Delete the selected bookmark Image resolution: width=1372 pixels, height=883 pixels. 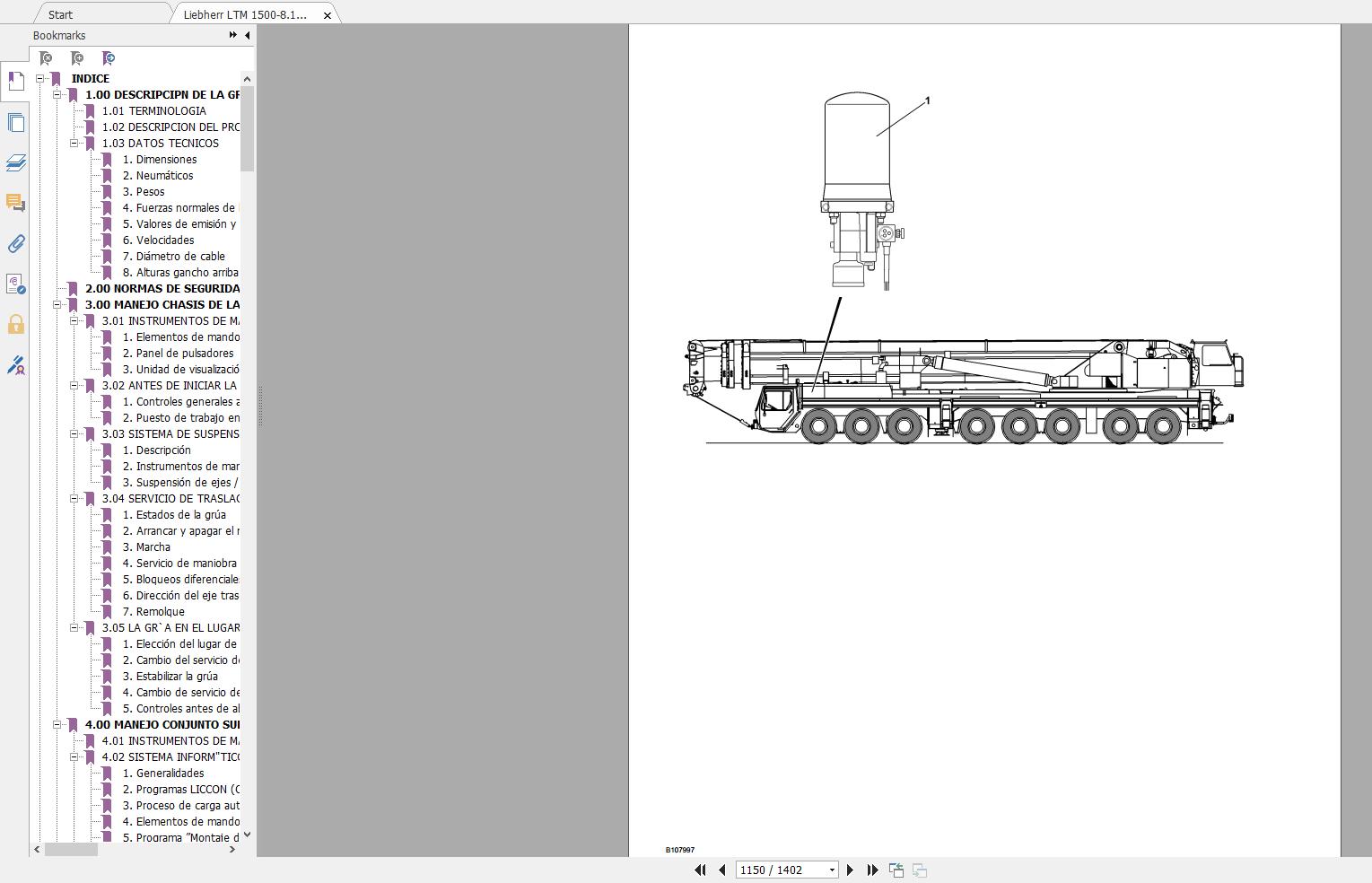[x=45, y=58]
